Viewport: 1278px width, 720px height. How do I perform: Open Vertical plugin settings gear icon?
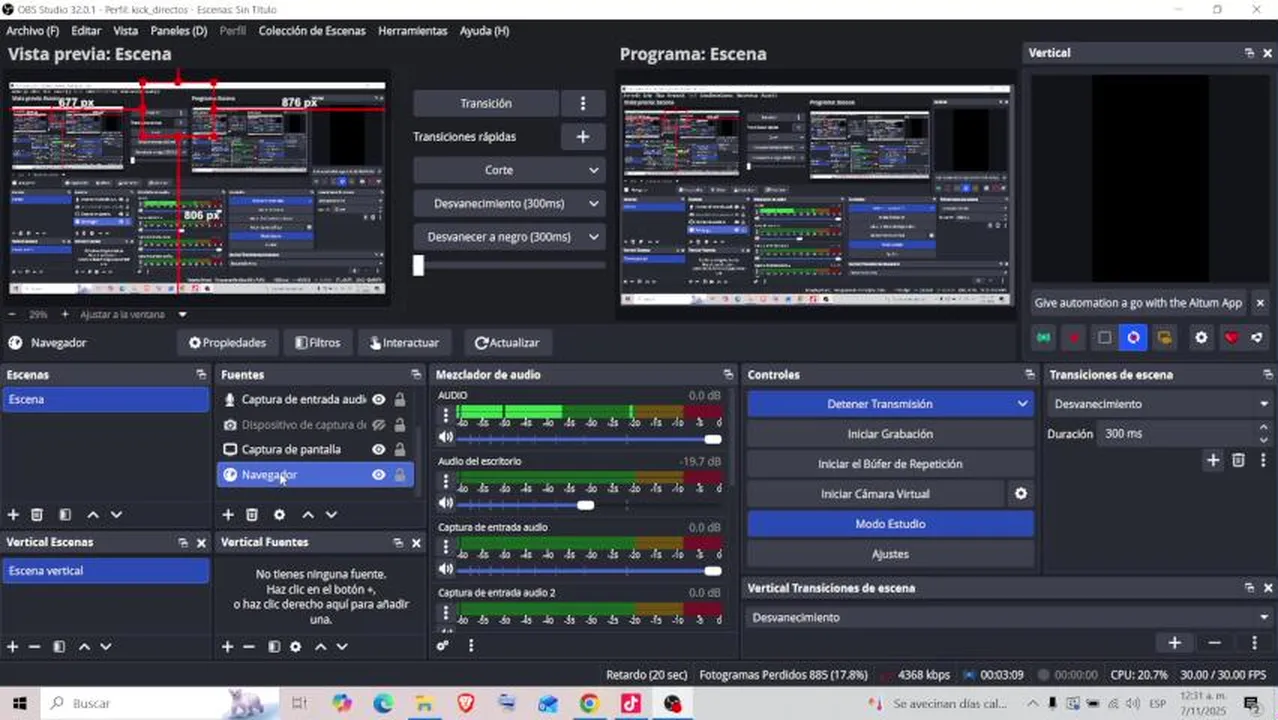[x=1201, y=338]
